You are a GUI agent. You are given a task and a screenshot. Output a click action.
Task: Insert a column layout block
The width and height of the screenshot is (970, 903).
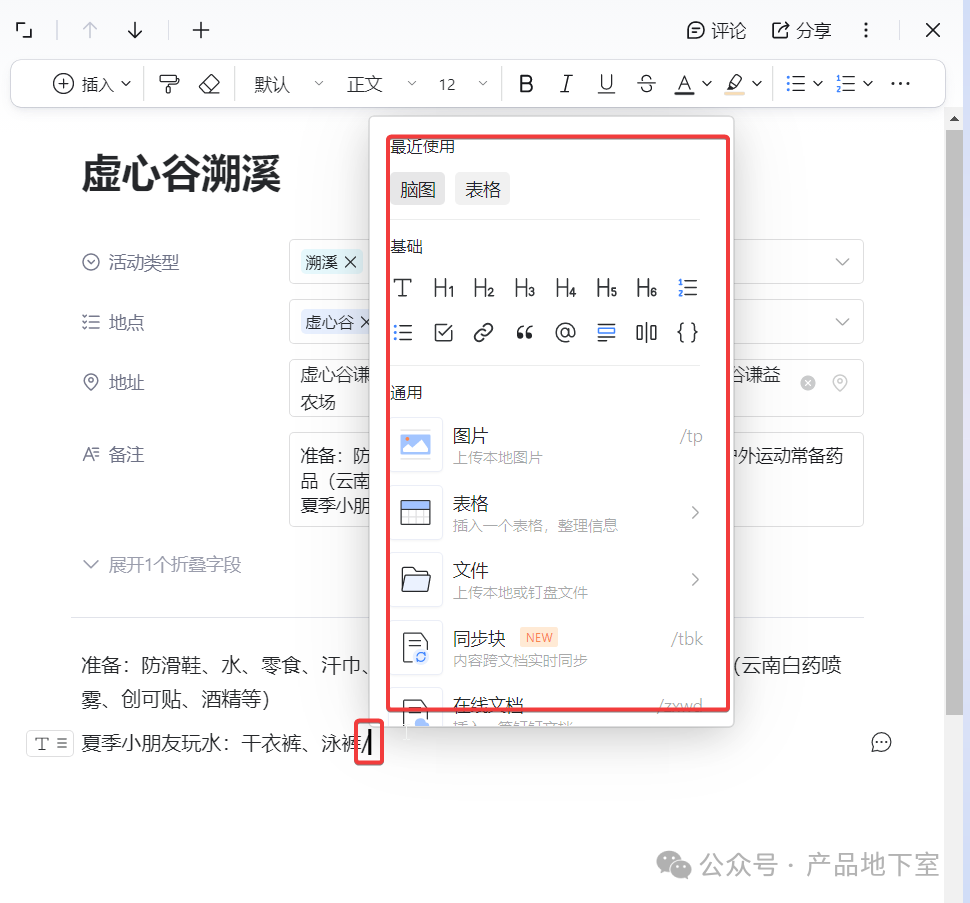[646, 332]
